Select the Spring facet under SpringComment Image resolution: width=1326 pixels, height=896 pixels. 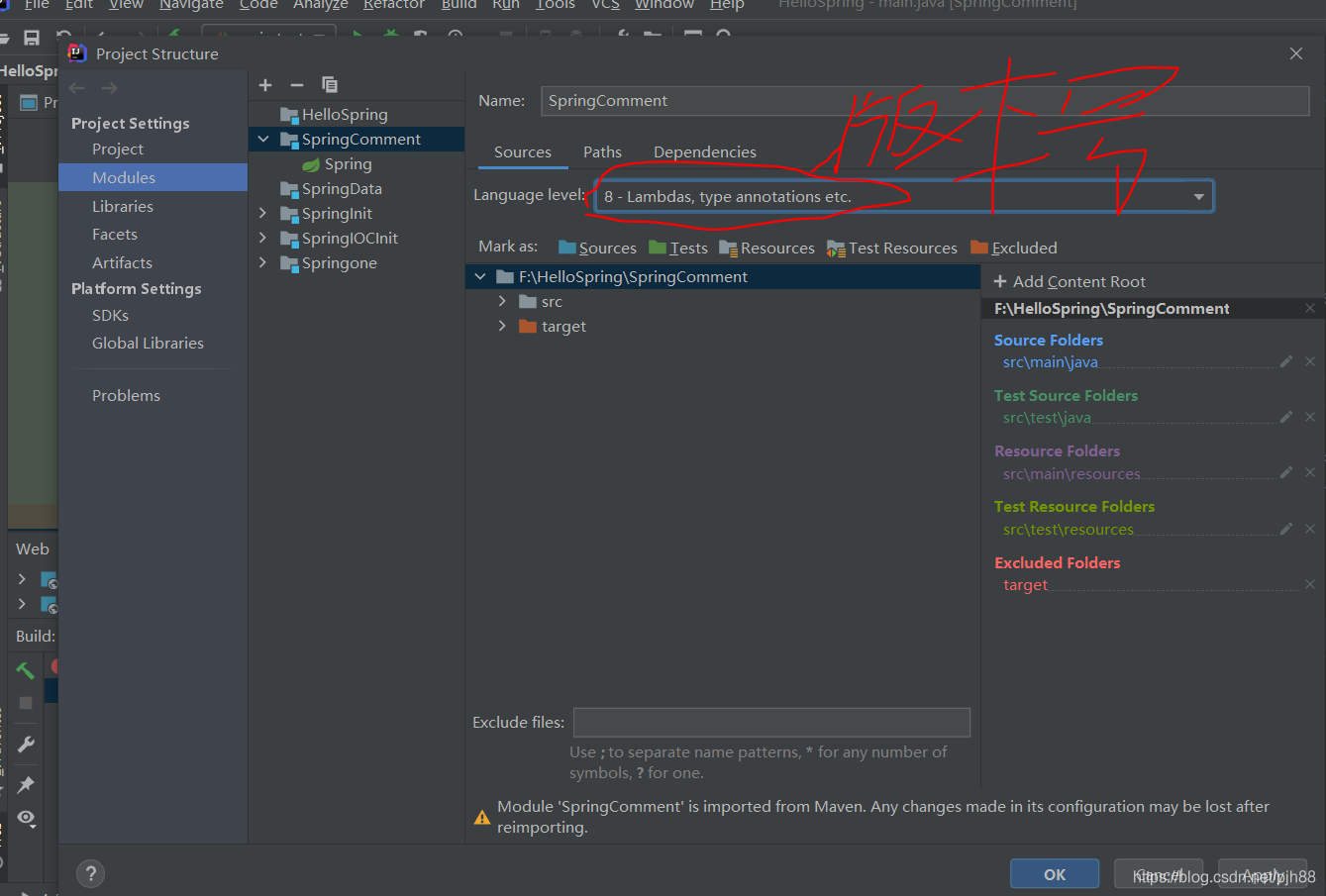click(x=348, y=164)
